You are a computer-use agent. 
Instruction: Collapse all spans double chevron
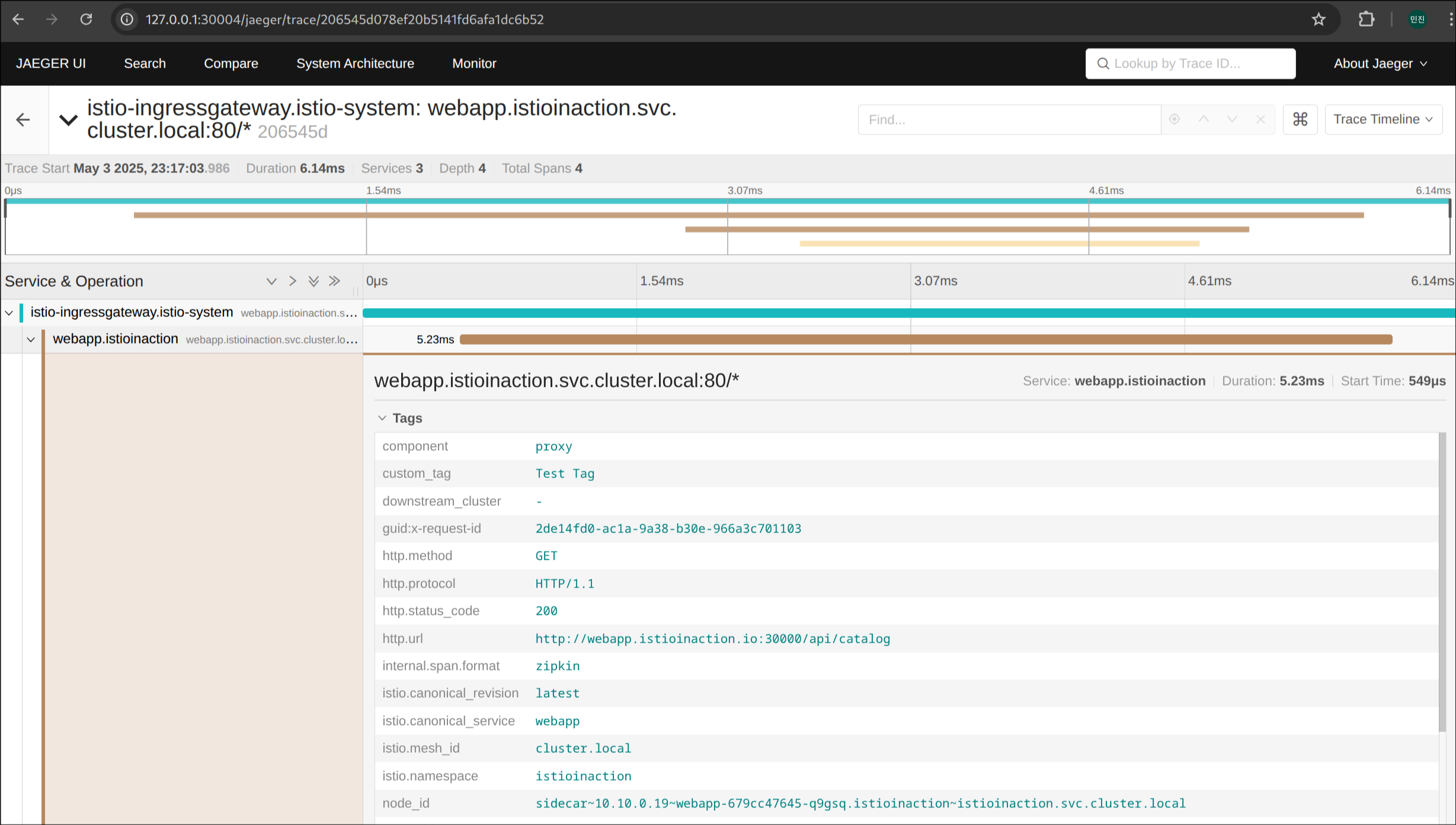coord(335,281)
